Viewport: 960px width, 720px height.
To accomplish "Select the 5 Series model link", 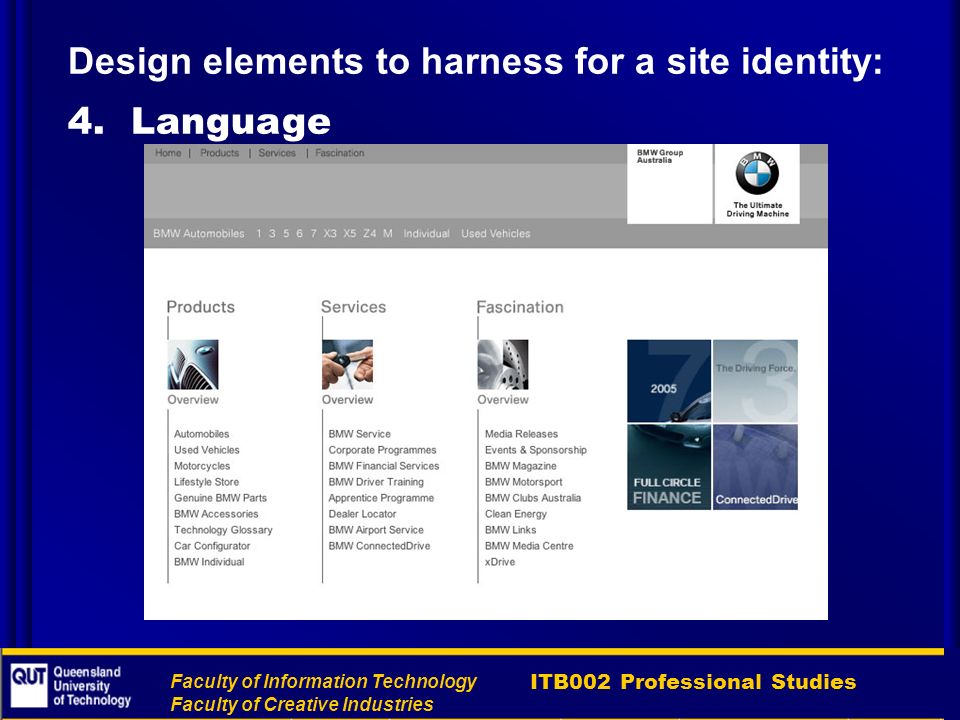I will pos(286,234).
